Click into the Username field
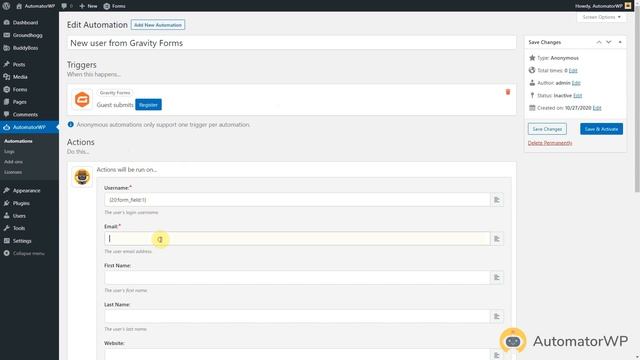Screen dimensions: 640x360 [297, 200]
